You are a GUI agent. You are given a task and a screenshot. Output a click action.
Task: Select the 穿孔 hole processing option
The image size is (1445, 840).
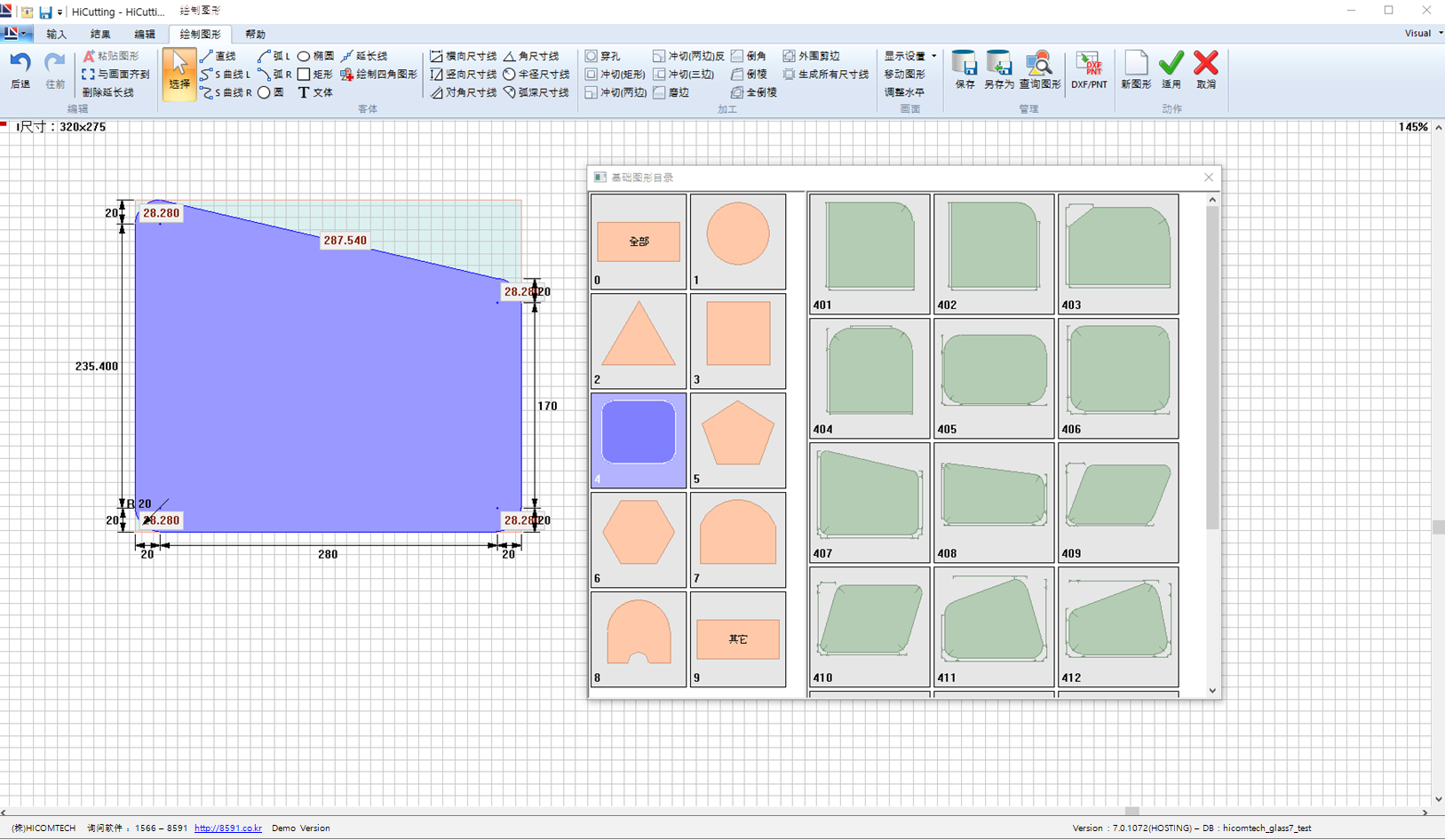pyautogui.click(x=603, y=56)
